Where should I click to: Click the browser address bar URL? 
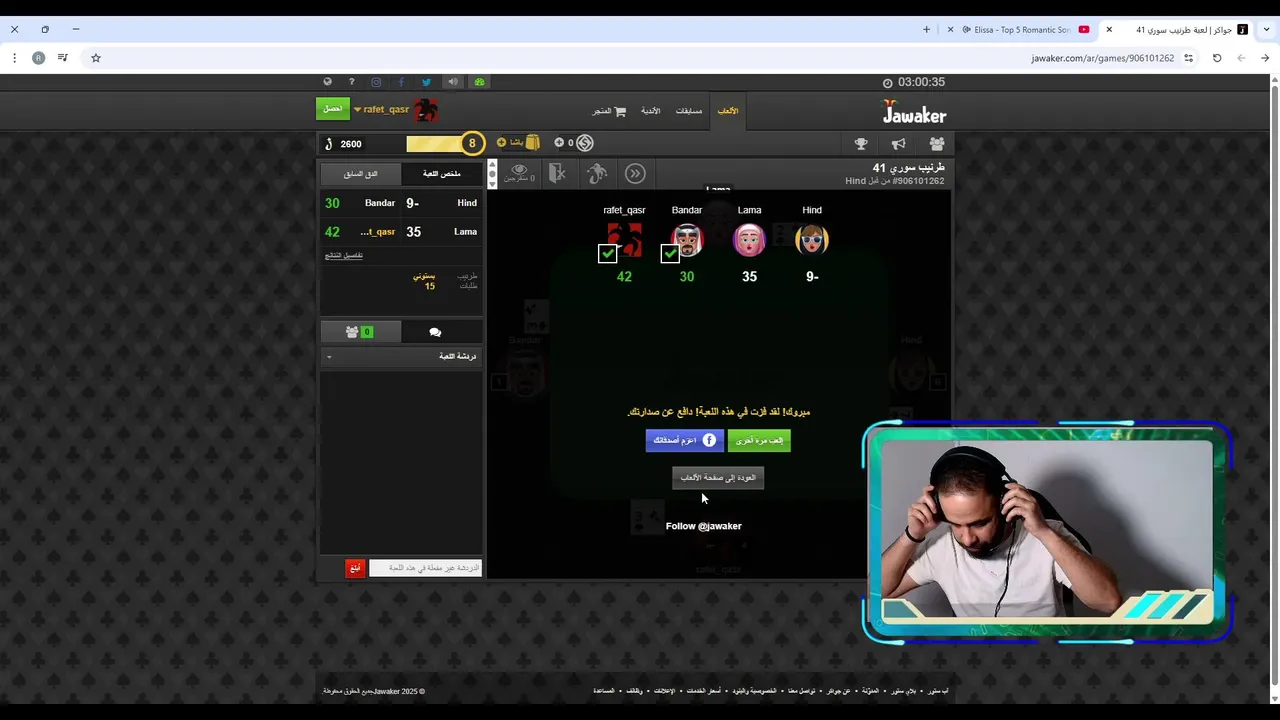point(1102,58)
